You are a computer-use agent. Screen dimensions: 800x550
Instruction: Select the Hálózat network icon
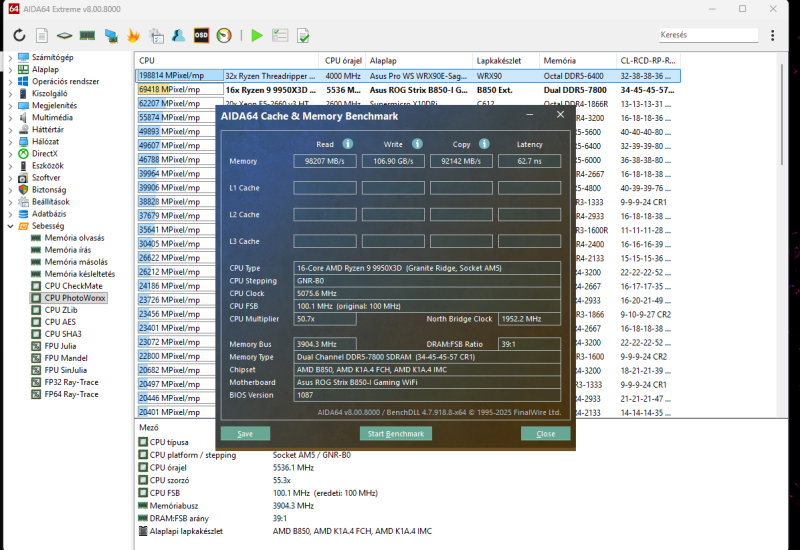point(23,141)
